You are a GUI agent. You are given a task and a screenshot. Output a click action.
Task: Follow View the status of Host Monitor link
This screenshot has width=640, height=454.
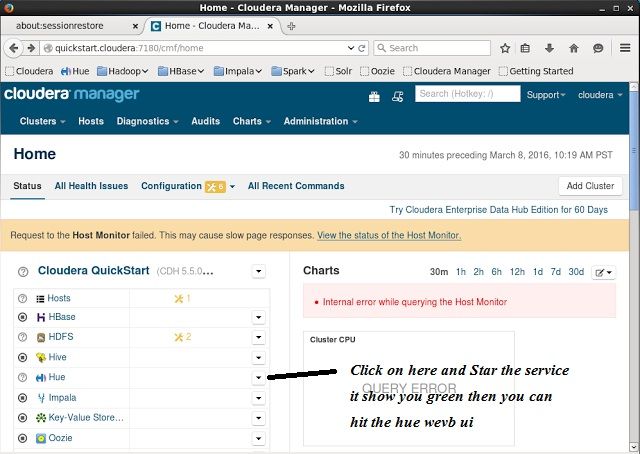click(389, 236)
